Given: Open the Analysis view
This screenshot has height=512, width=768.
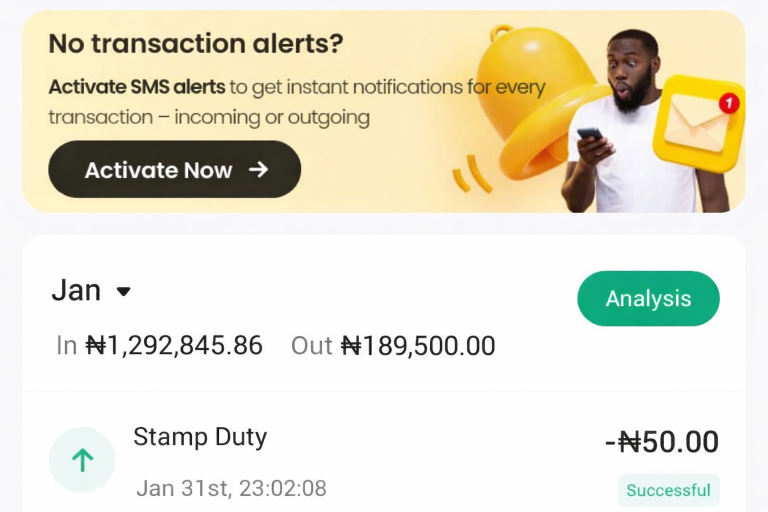Looking at the screenshot, I should click(648, 298).
